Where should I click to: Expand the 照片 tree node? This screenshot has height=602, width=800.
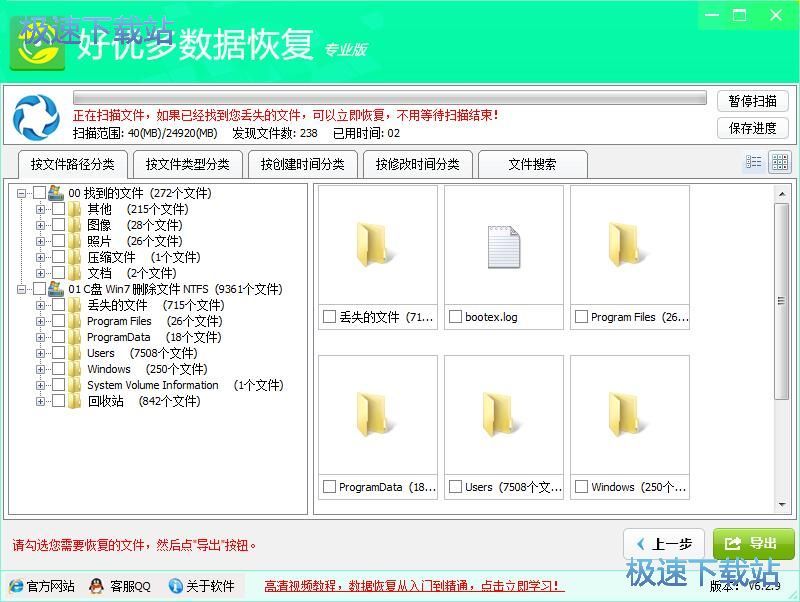pyautogui.click(x=40, y=241)
